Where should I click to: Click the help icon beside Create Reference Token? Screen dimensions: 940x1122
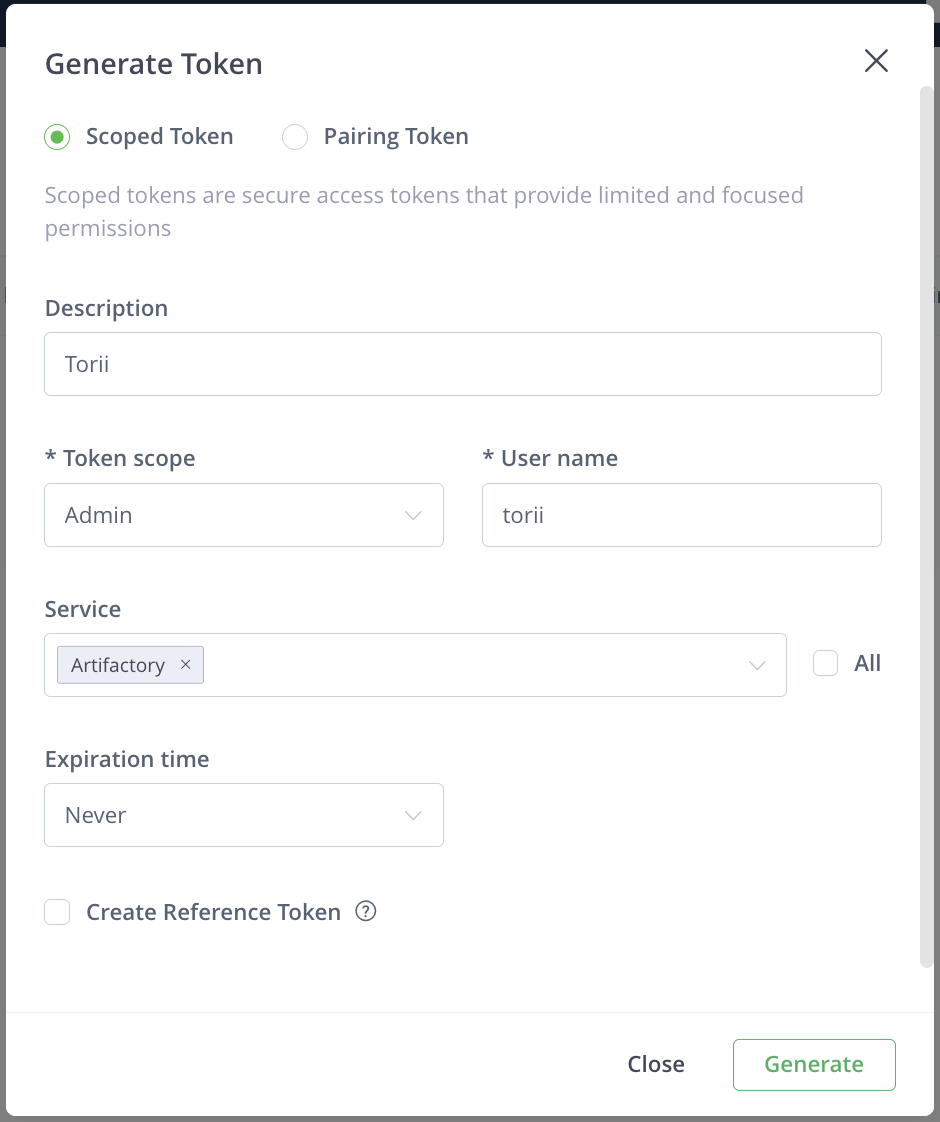(x=366, y=911)
